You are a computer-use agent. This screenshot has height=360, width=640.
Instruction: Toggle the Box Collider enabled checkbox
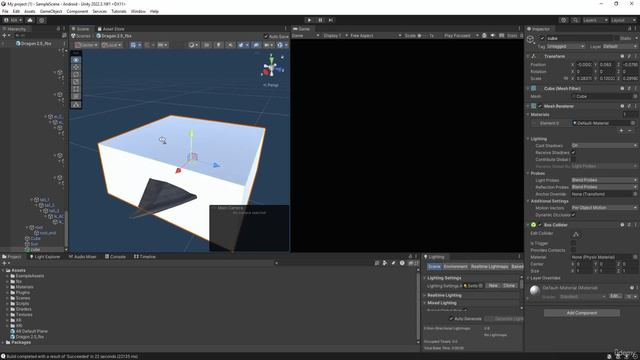(540, 225)
